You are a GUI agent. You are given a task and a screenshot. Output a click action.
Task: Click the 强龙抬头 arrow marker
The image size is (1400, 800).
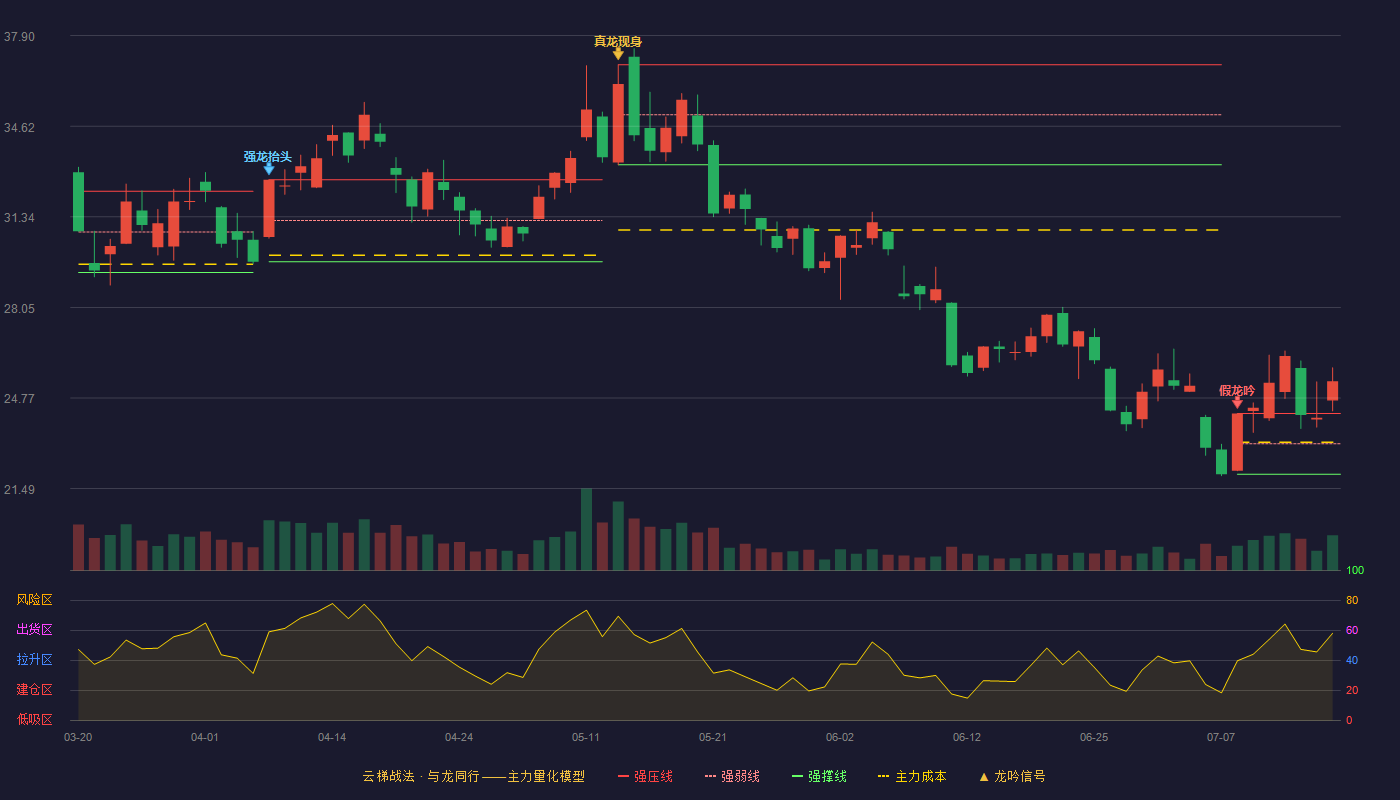268,168
